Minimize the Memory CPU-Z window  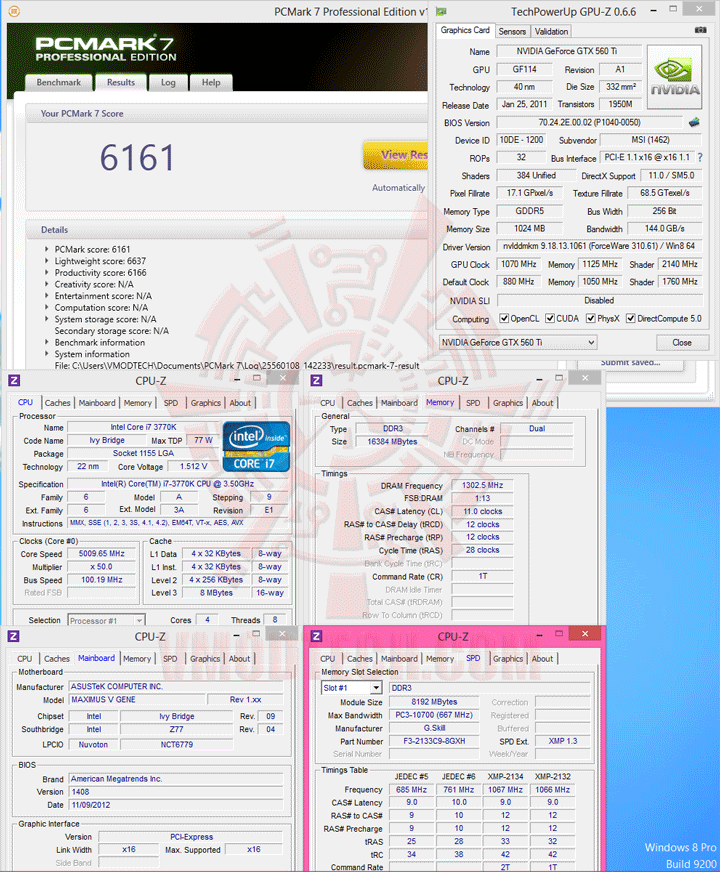click(x=539, y=379)
